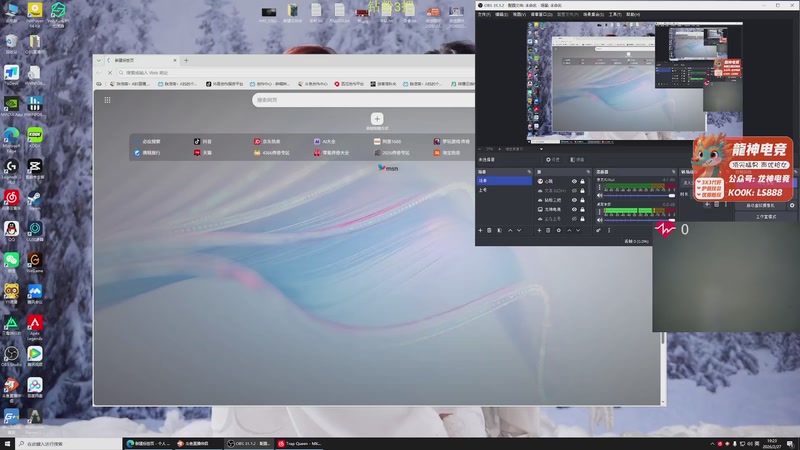800x450 pixels.
Task: Expand the browser tab list chevron
Action: click(98, 60)
